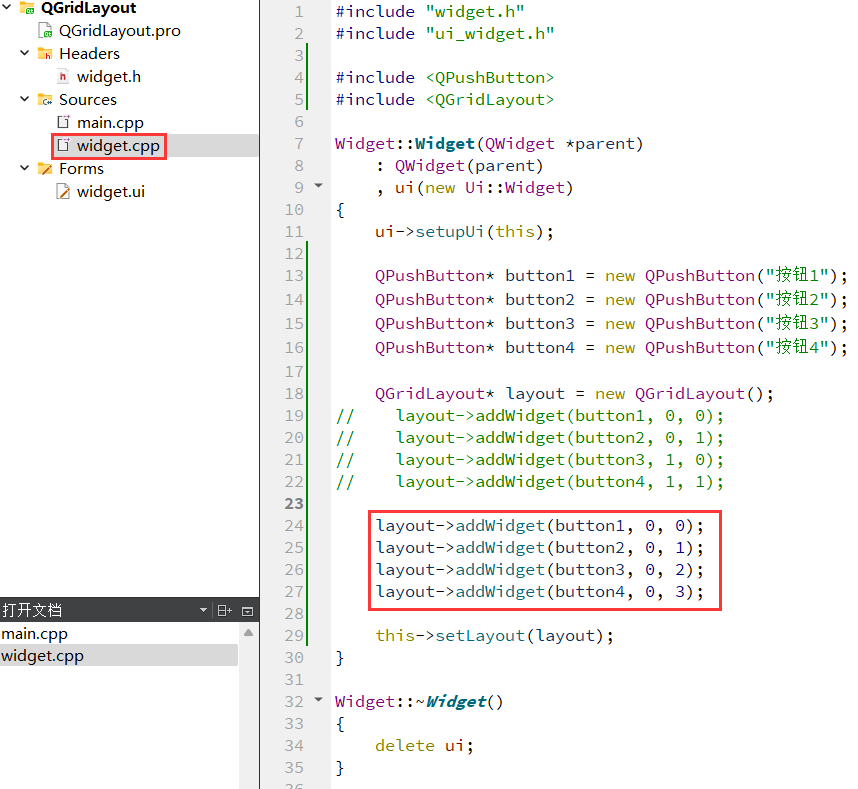Click addWidget(button4, 0, 3) on line 27

[540, 591]
